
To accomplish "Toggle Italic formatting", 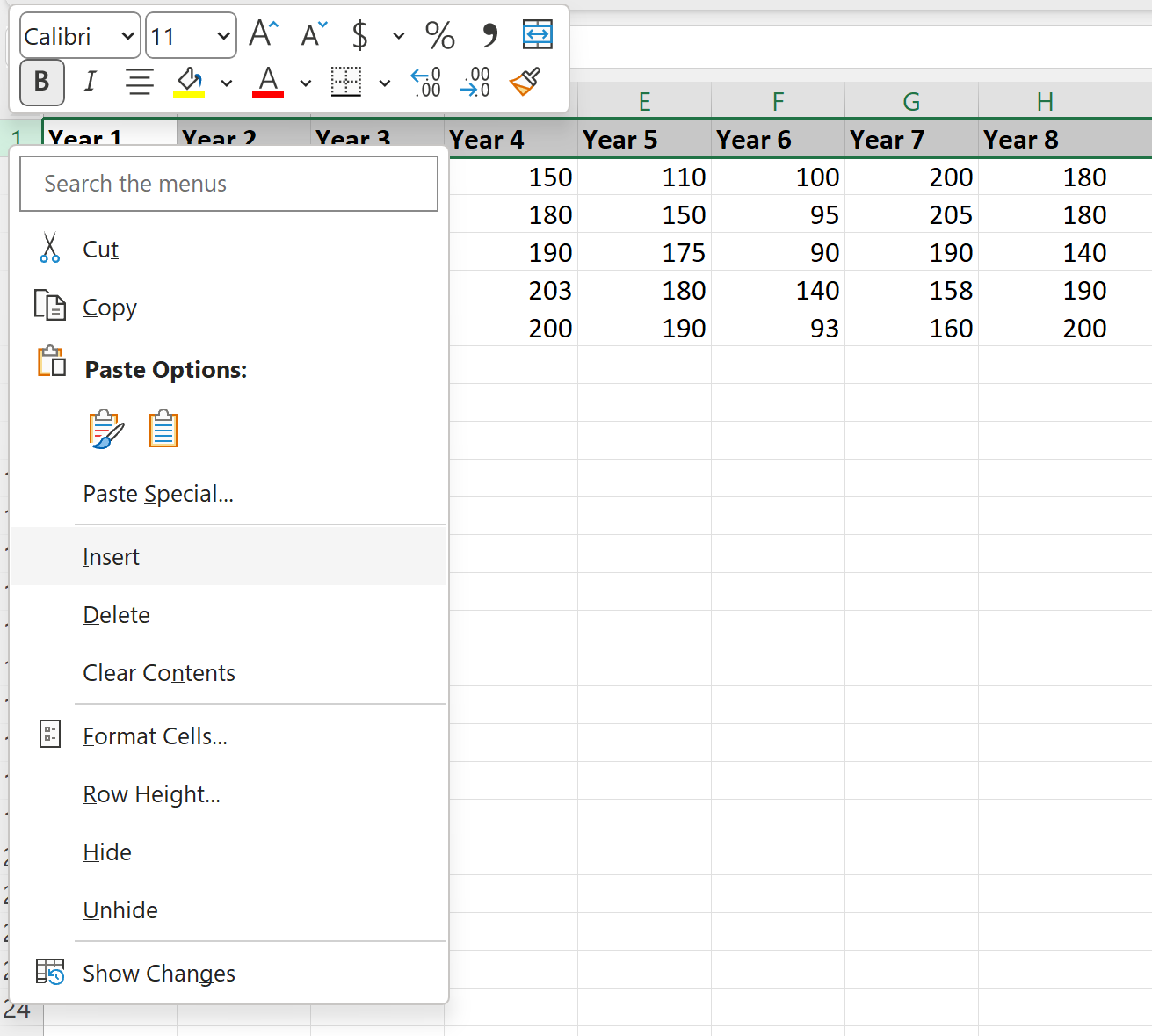I will [90, 82].
